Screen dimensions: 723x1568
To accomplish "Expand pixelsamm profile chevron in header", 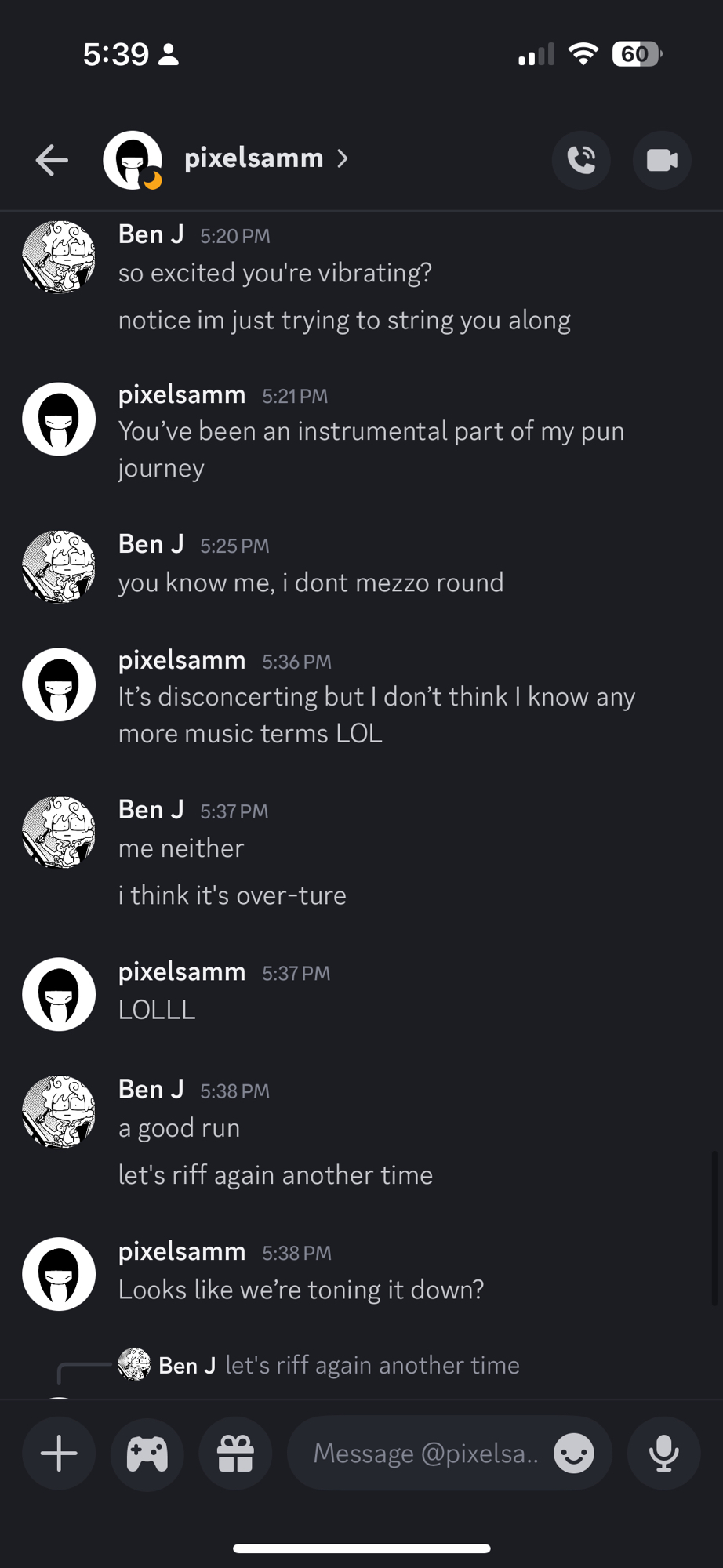I will (x=343, y=159).
